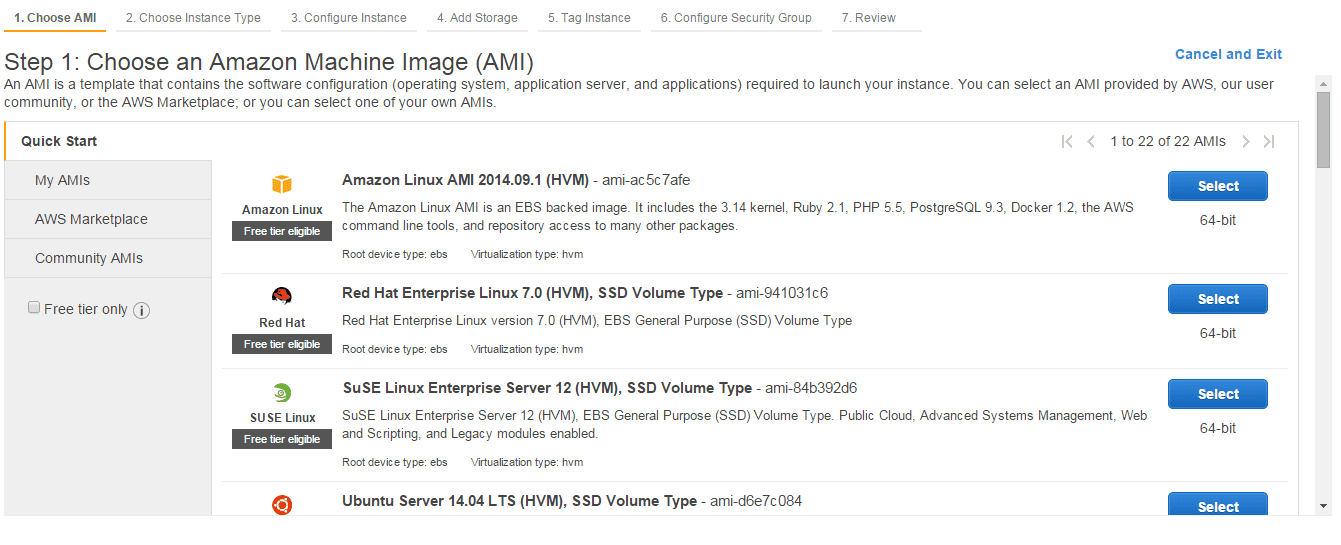Show Community AMIs list

89,258
